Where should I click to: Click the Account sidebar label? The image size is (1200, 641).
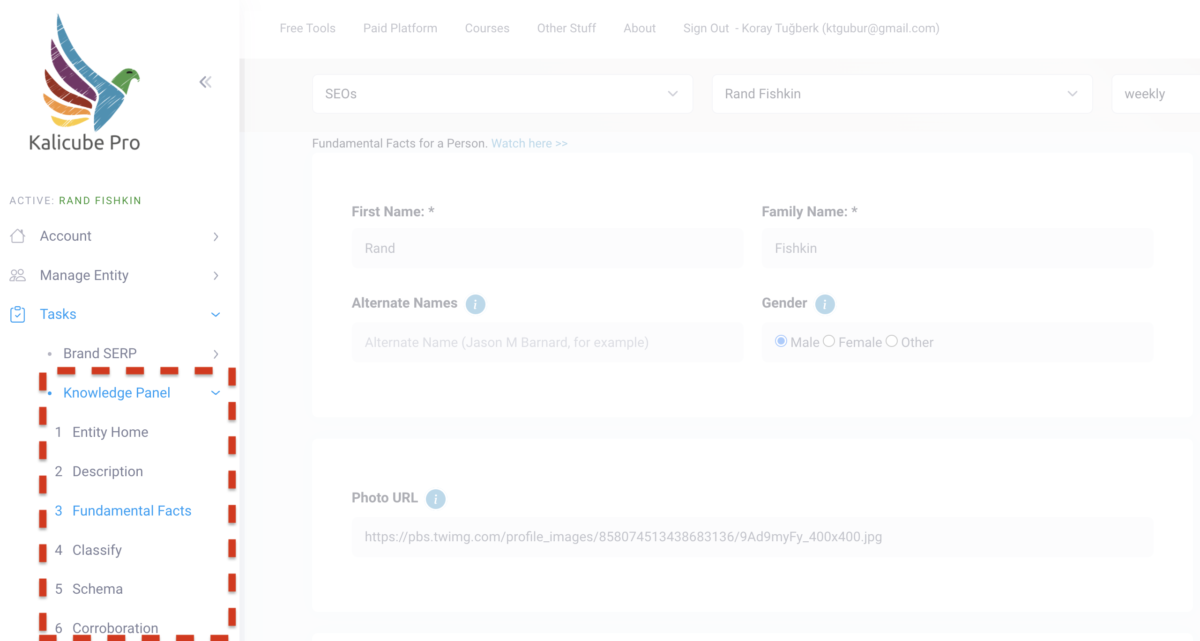(66, 236)
